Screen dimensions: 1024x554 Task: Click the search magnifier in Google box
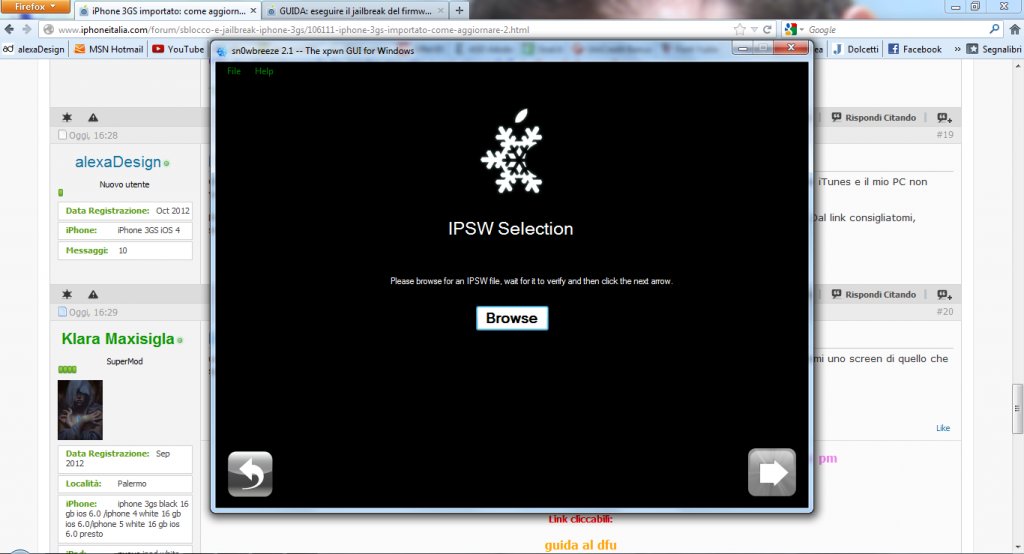995,30
